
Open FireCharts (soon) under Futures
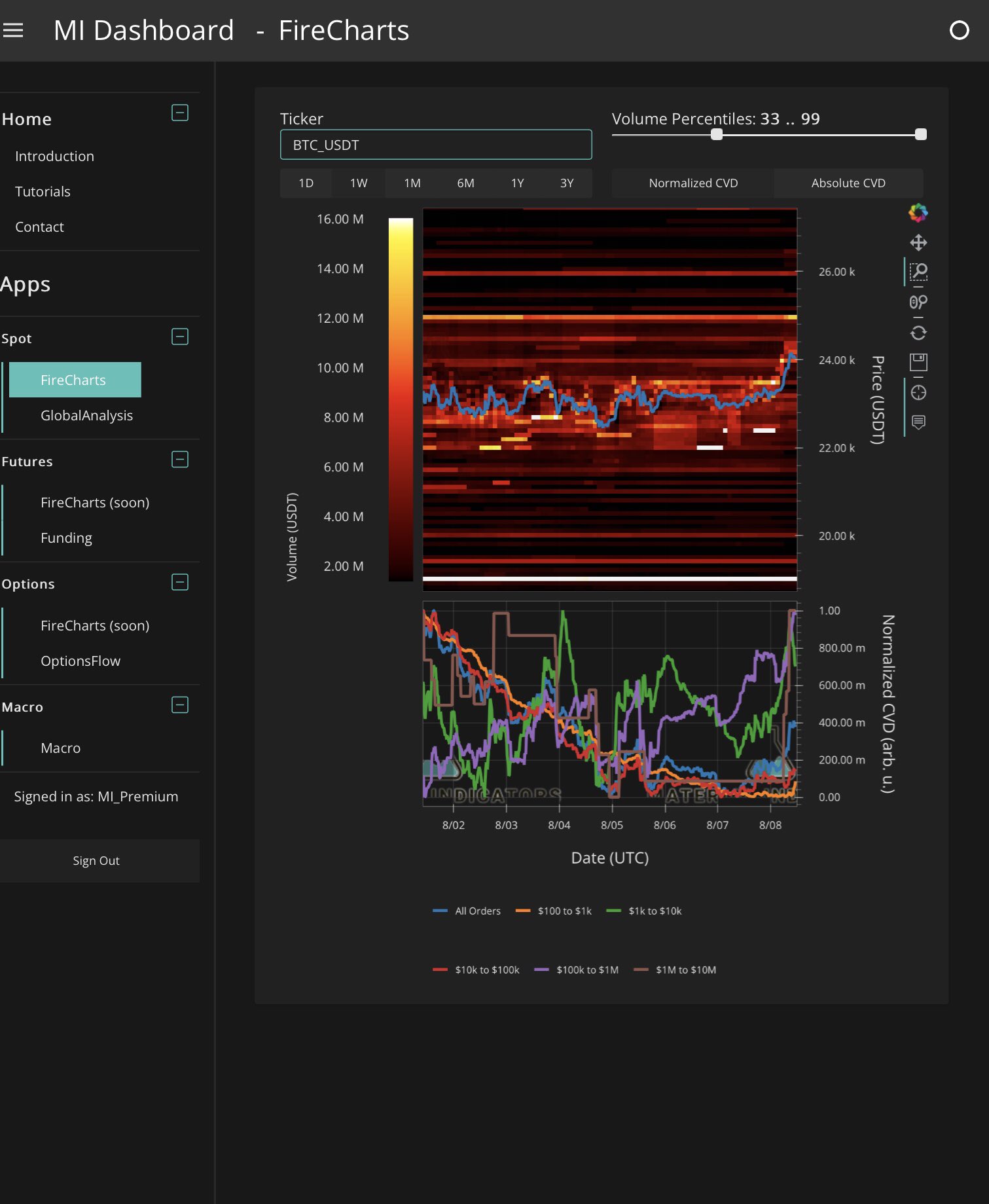(95, 503)
